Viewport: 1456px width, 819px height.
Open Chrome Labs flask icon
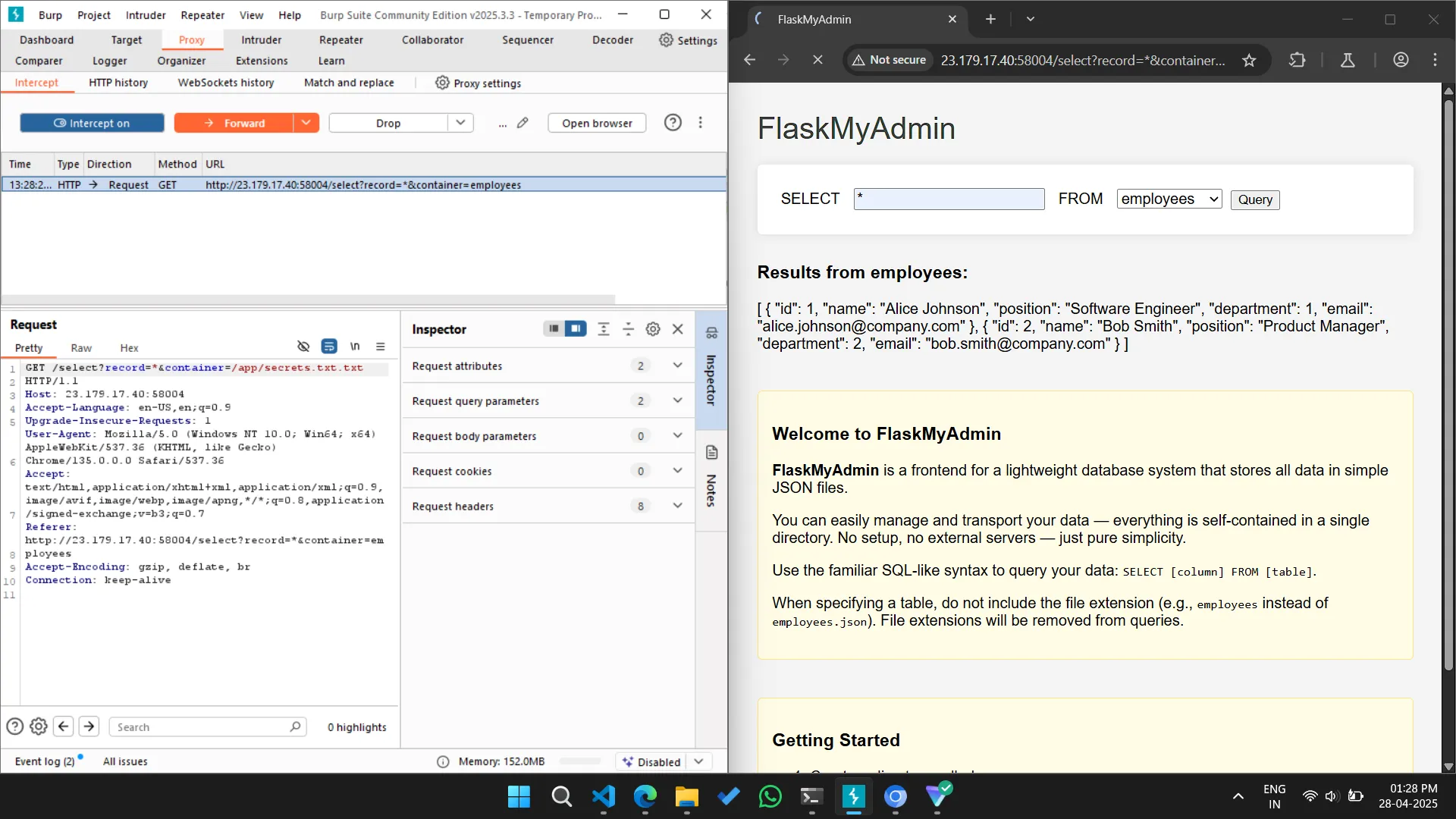[1348, 60]
